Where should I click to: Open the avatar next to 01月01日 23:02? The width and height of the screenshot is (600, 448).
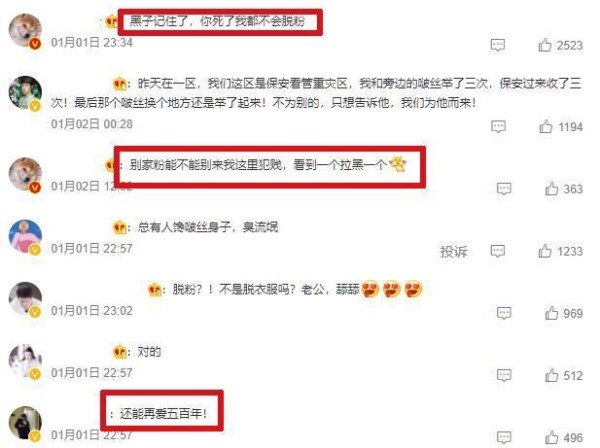point(25,299)
